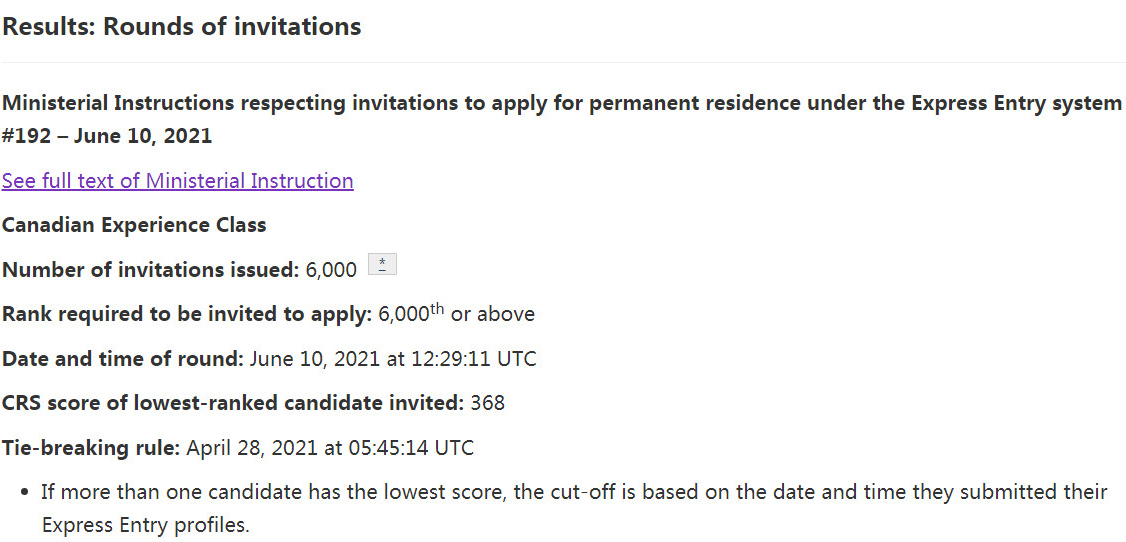Click the Ministerial Instructions title text
Viewport: 1126px width, 542px height.
561,103
